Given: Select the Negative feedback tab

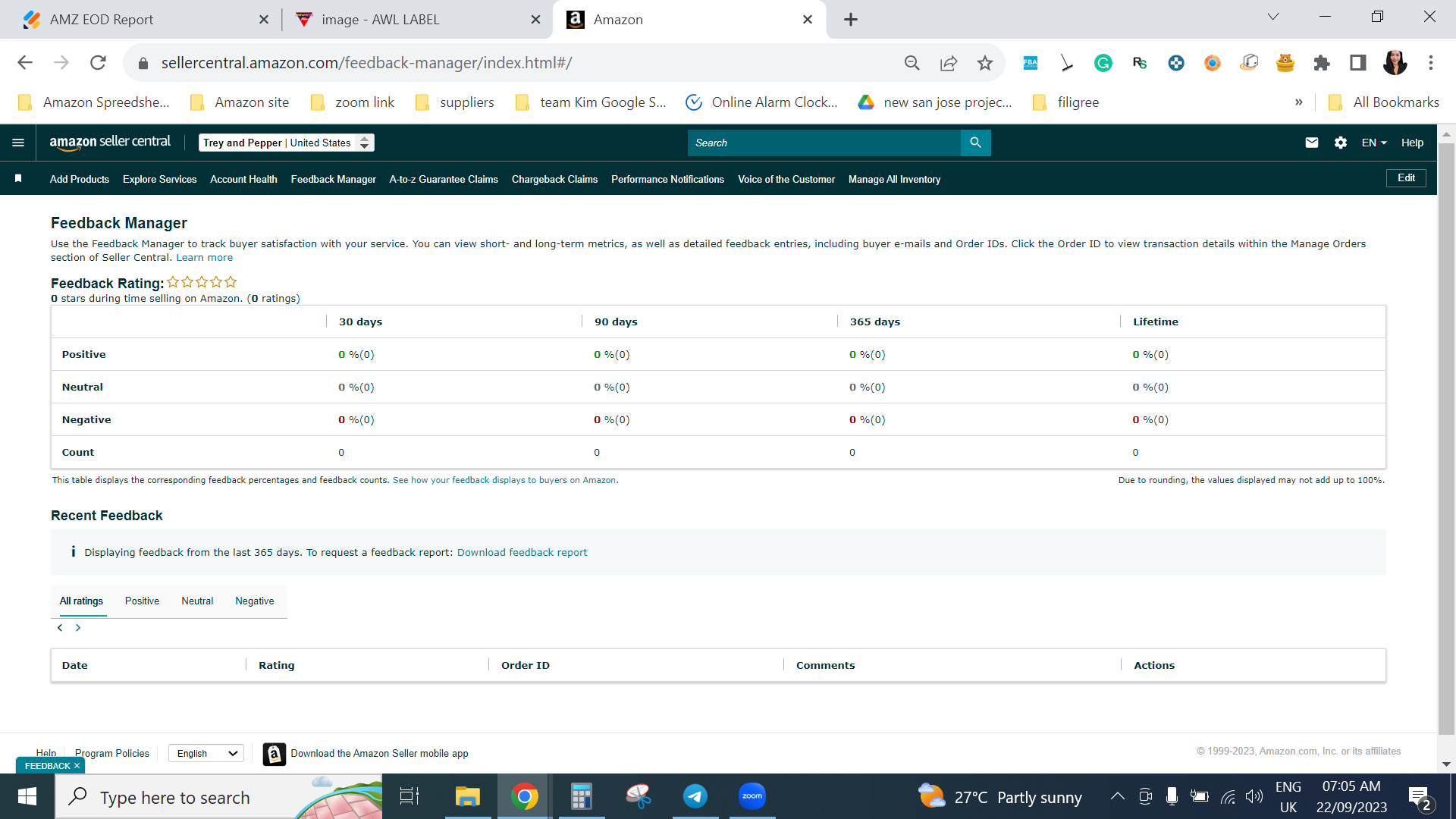Looking at the screenshot, I should click(255, 601).
